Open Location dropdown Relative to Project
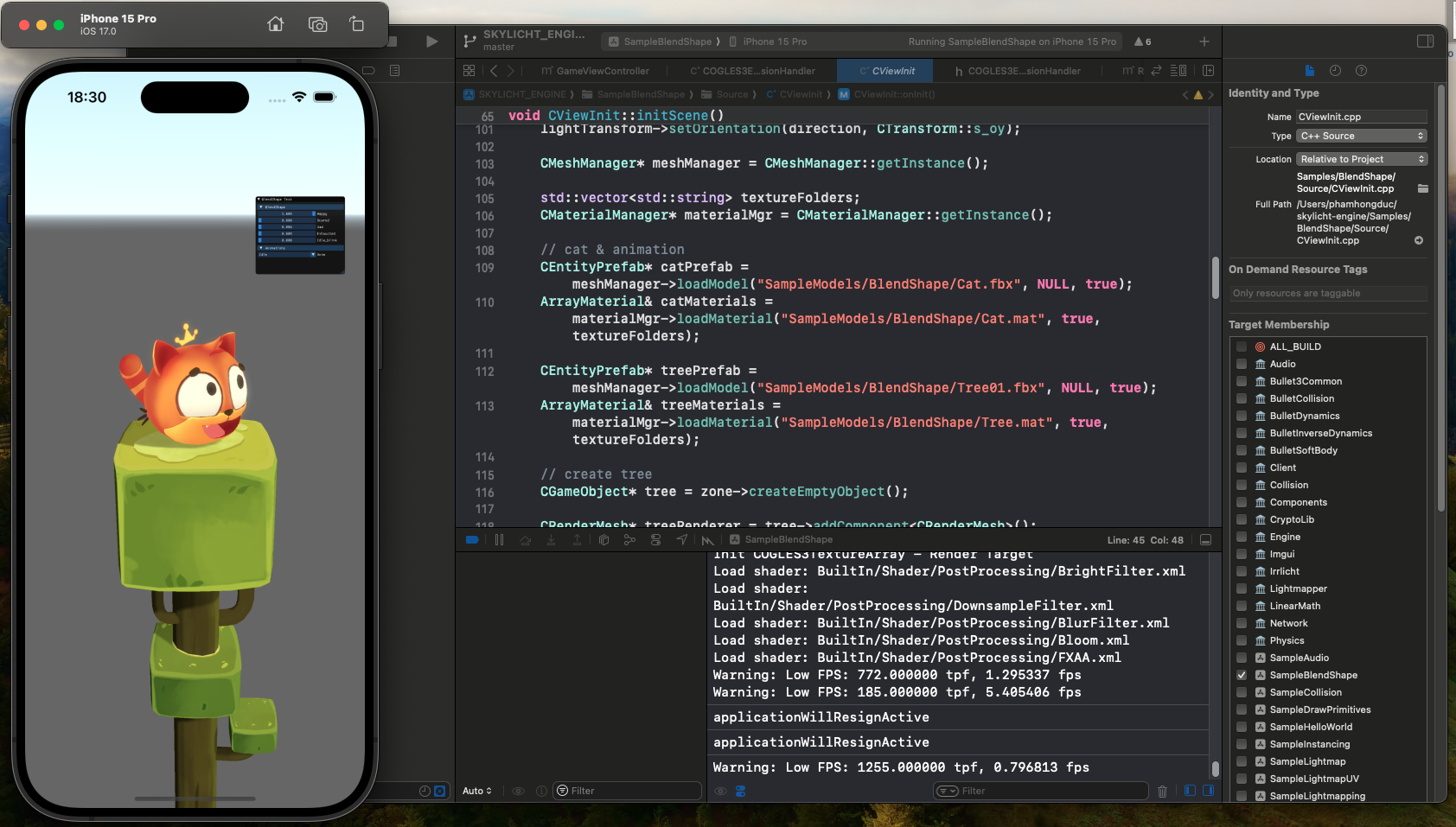 coord(1361,159)
